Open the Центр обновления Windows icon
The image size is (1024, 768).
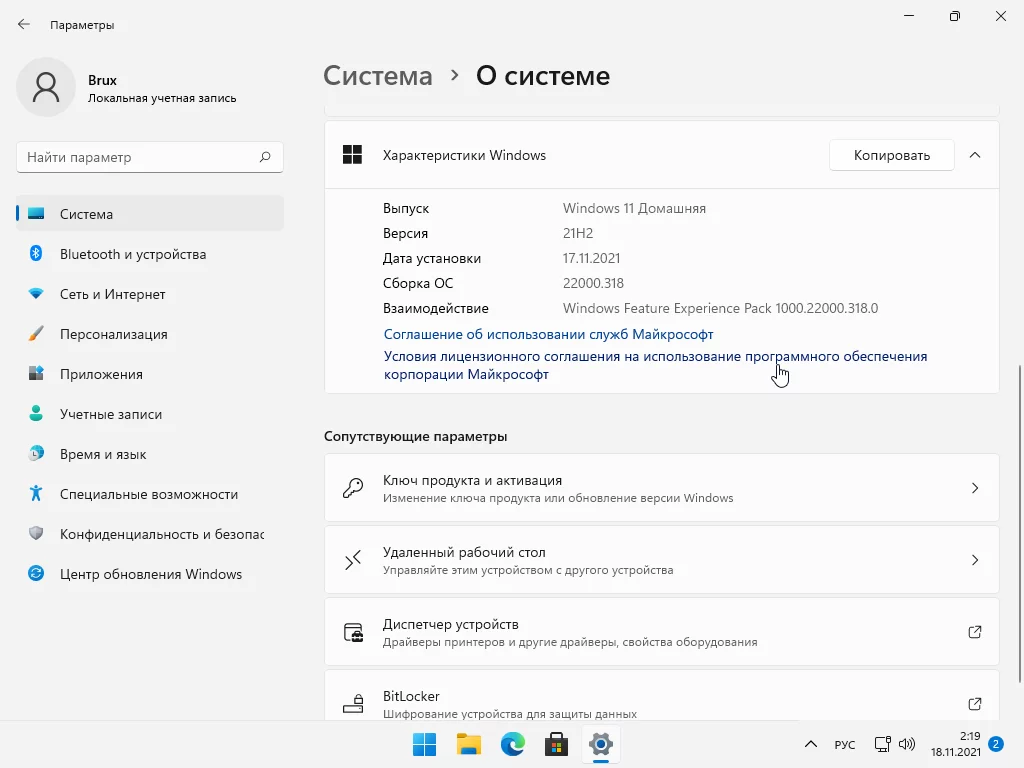click(36, 574)
